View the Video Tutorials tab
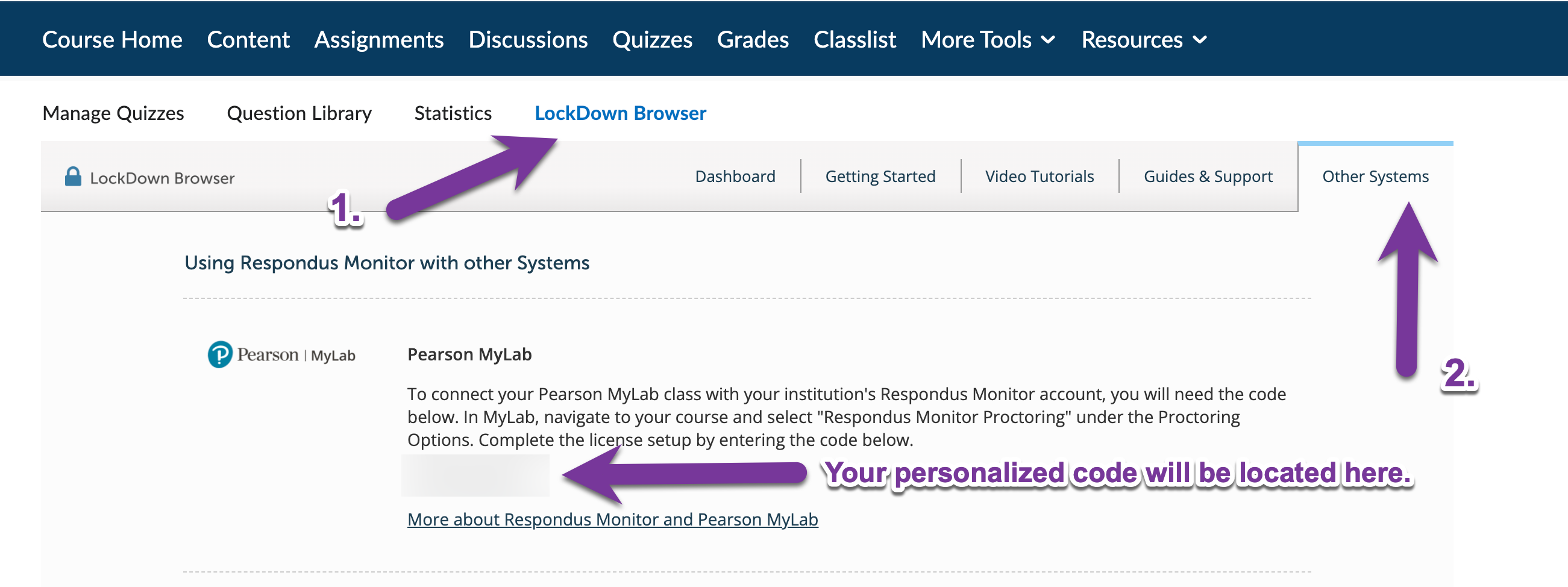 pos(1039,176)
